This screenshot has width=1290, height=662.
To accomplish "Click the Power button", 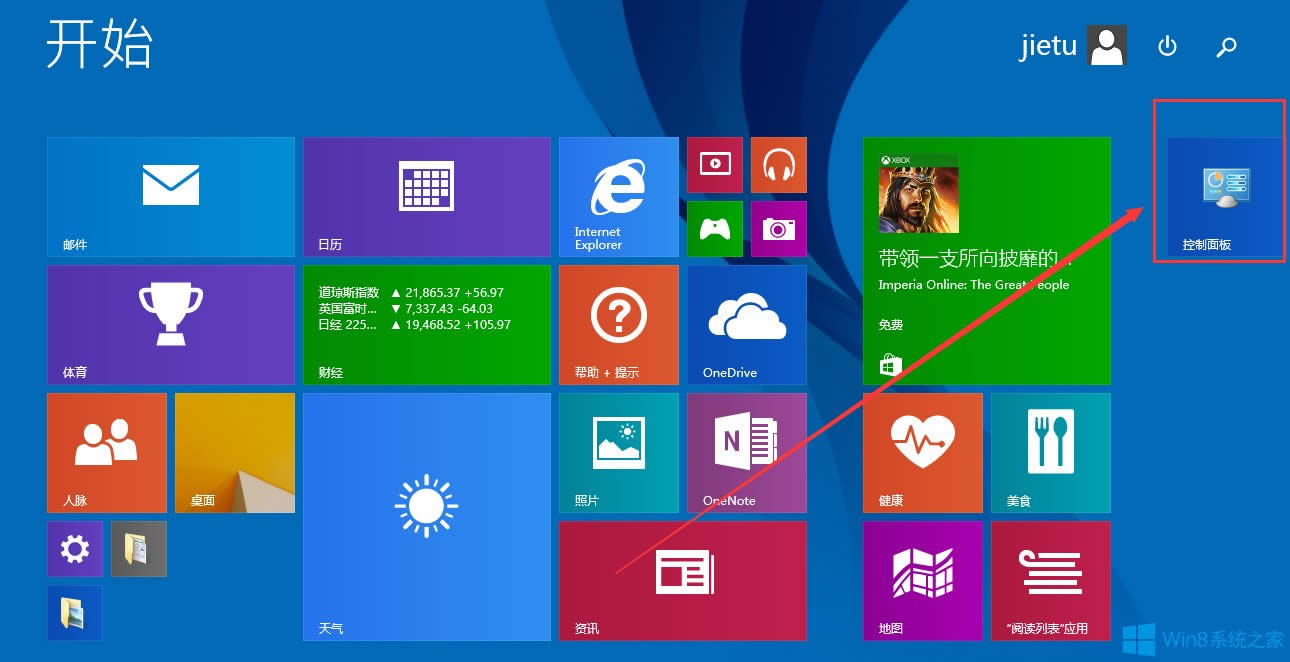I will pos(1167,46).
